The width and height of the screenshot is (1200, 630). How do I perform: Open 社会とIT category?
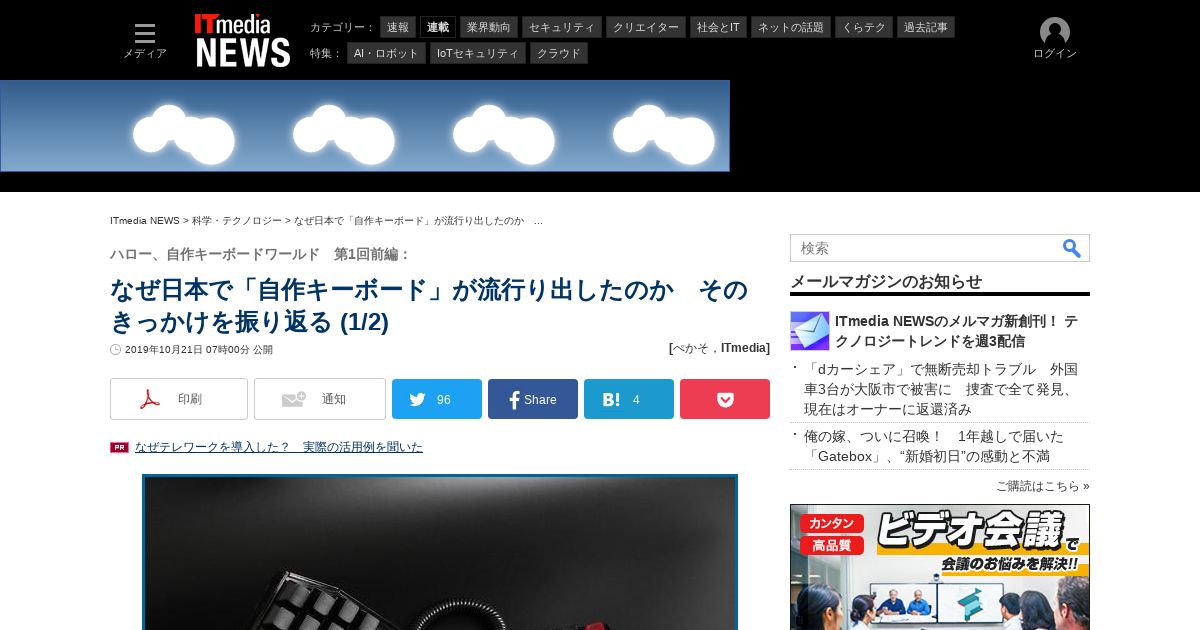coord(718,27)
